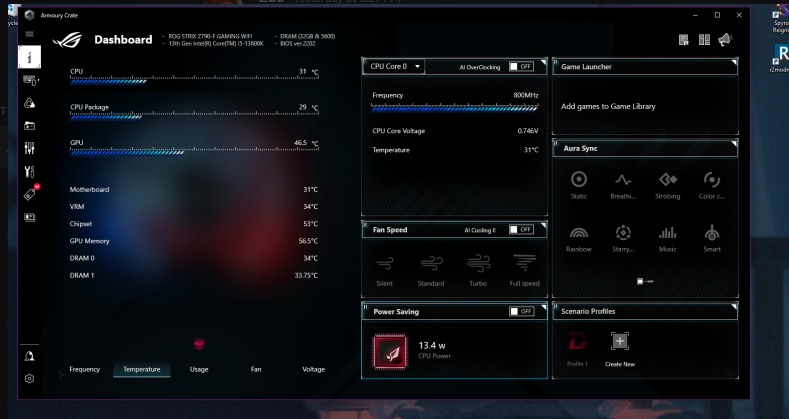Expand the Power Saving panel corner arrow

coord(543,307)
